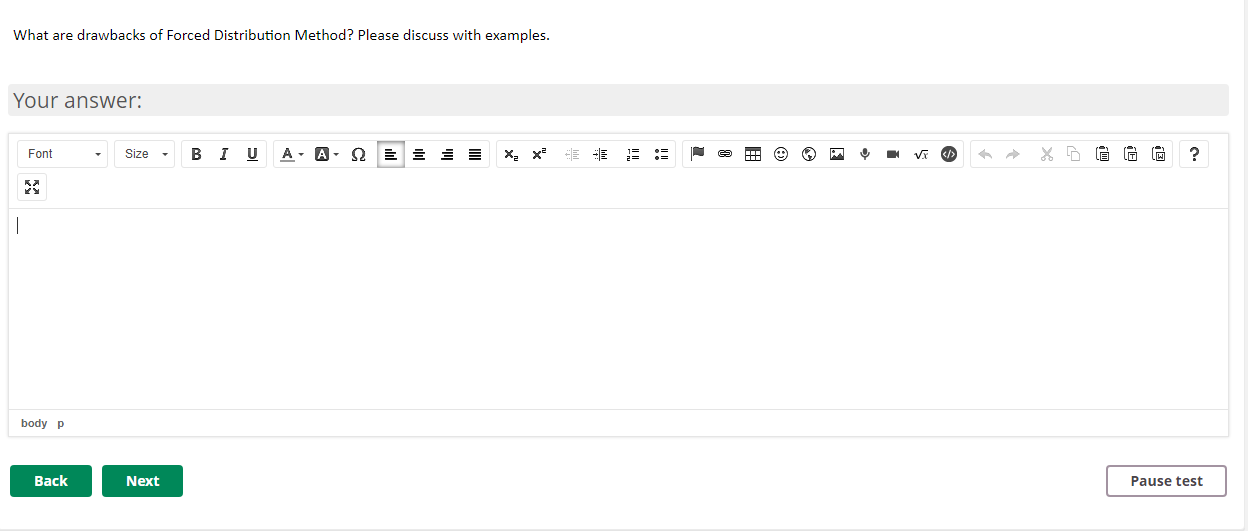Open the Size dropdown
The width and height of the screenshot is (1248, 531).
click(145, 154)
